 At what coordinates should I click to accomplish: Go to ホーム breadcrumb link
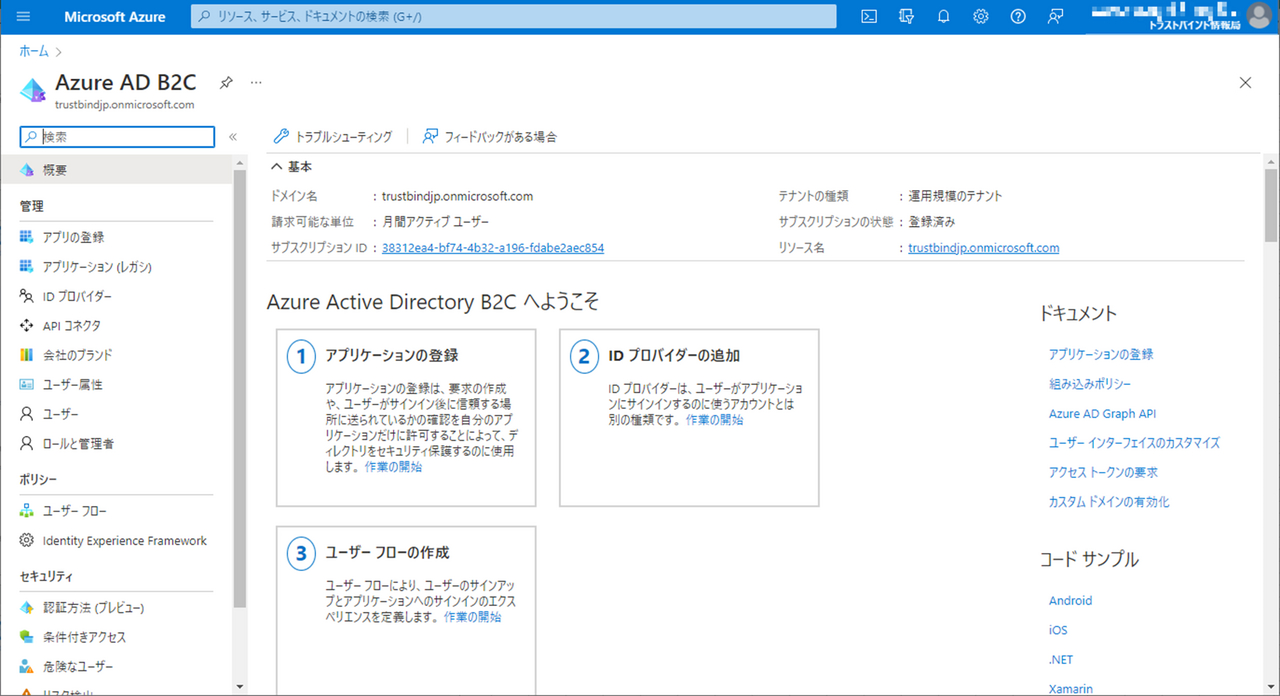point(34,51)
